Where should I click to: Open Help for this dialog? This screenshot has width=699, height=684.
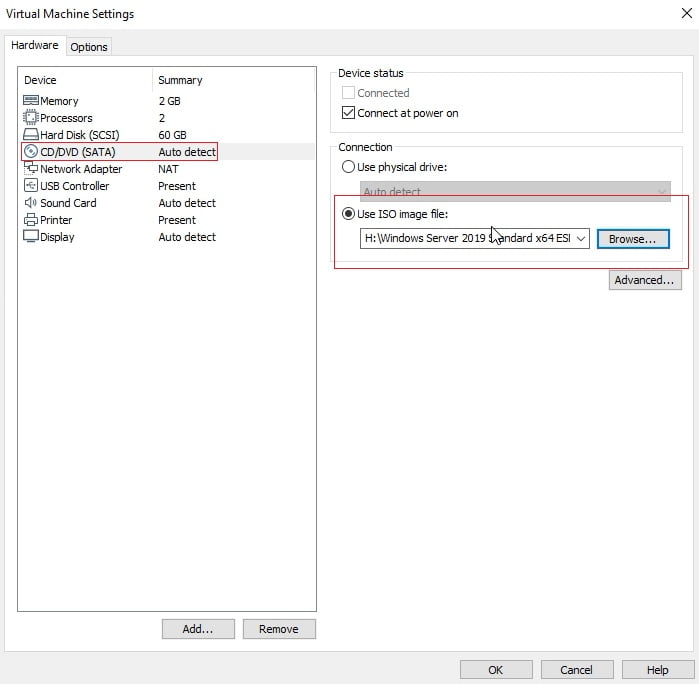tap(658, 670)
